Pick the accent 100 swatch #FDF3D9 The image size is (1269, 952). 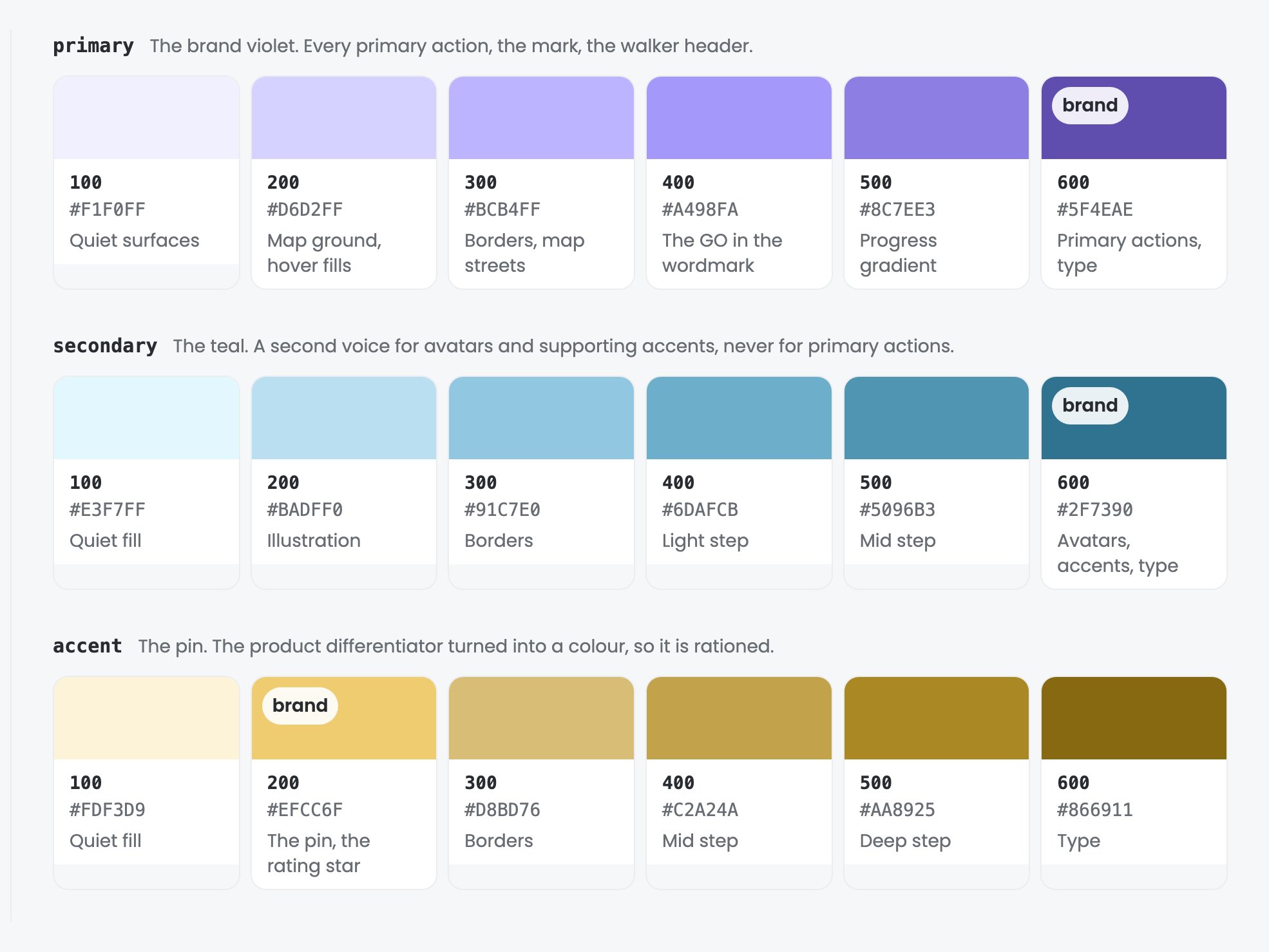pos(146,718)
